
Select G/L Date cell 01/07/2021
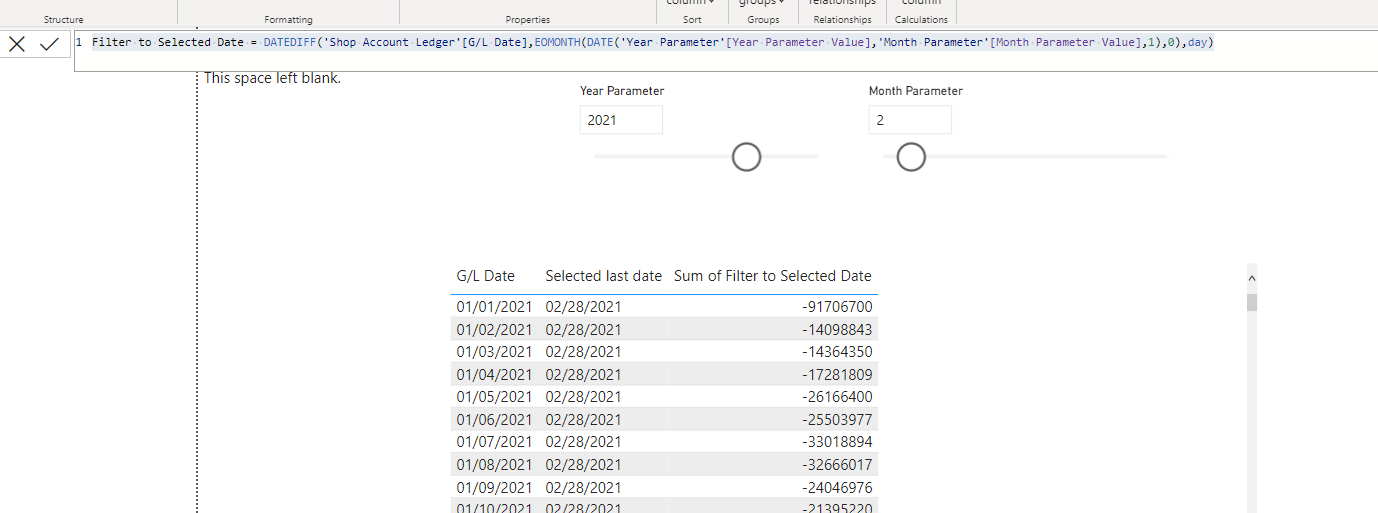pyautogui.click(x=495, y=442)
